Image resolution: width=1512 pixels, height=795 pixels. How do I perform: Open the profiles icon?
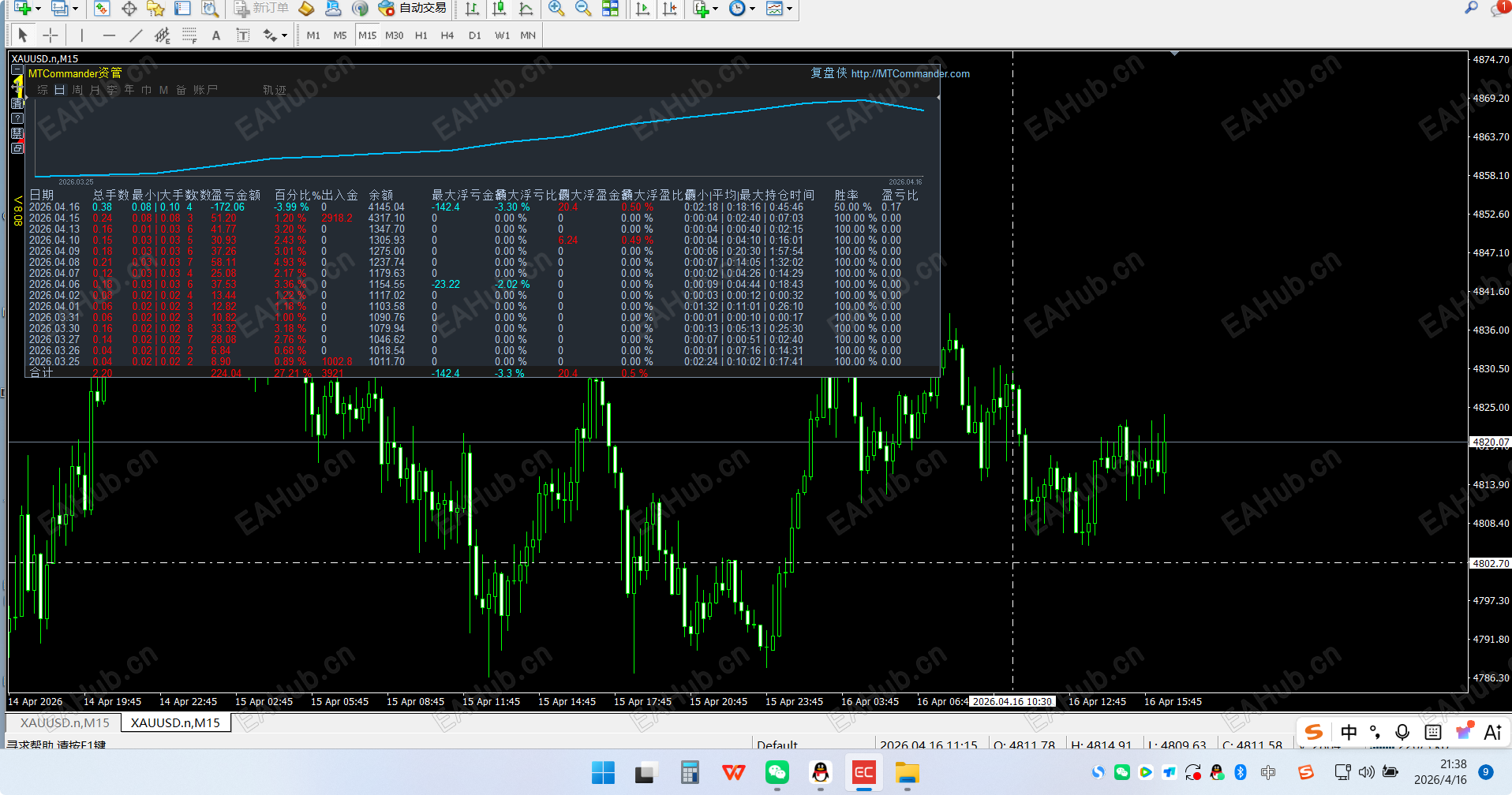pyautogui.click(x=59, y=8)
